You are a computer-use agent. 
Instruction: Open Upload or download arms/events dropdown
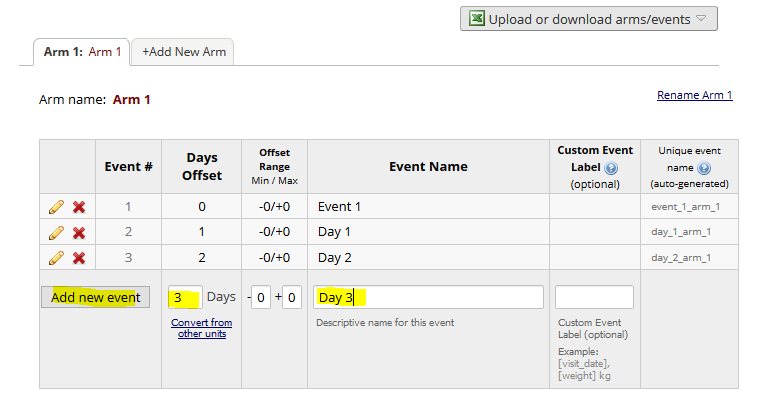[589, 19]
